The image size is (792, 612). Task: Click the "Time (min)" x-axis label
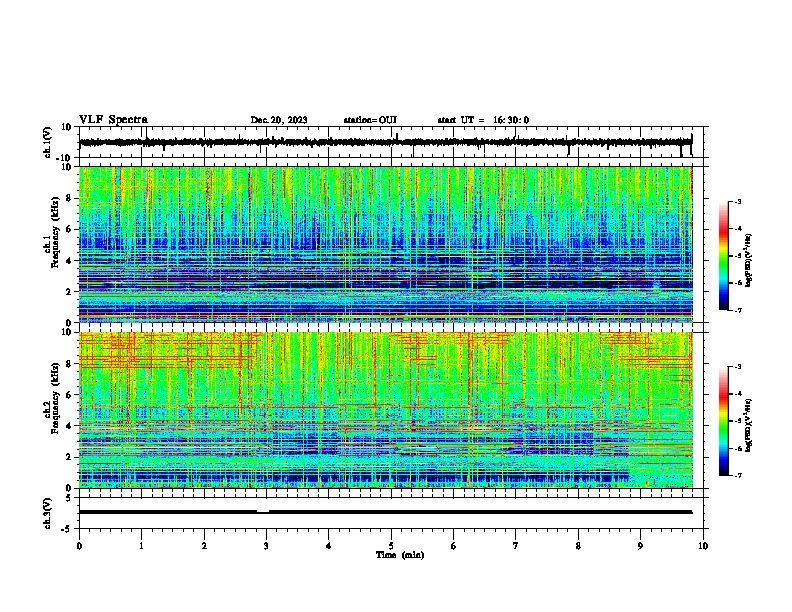tap(400, 555)
